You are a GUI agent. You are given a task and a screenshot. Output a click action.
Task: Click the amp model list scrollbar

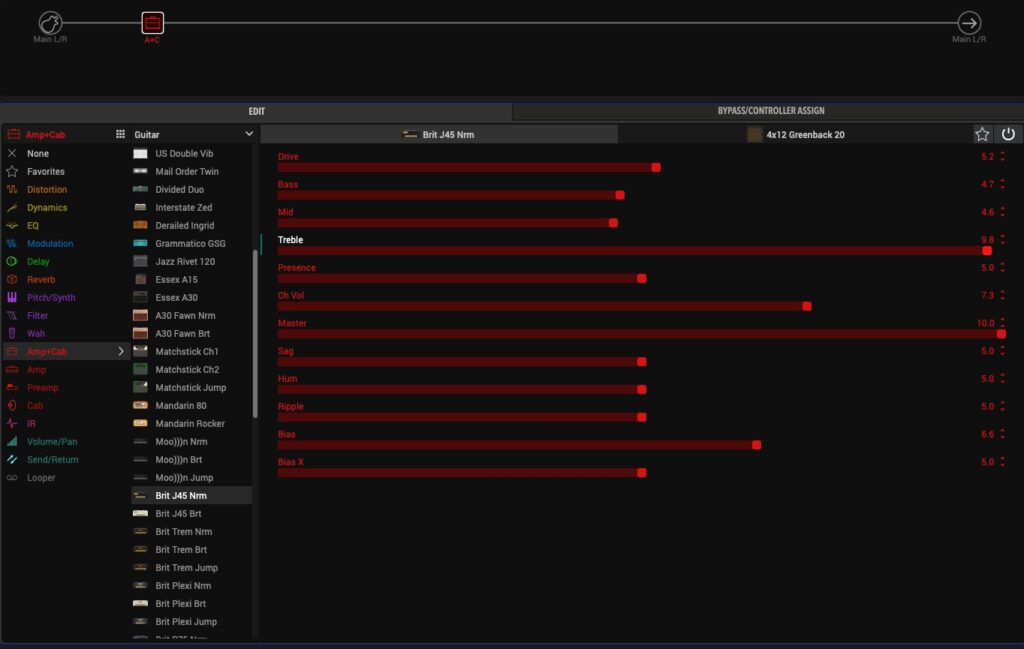tap(256, 330)
